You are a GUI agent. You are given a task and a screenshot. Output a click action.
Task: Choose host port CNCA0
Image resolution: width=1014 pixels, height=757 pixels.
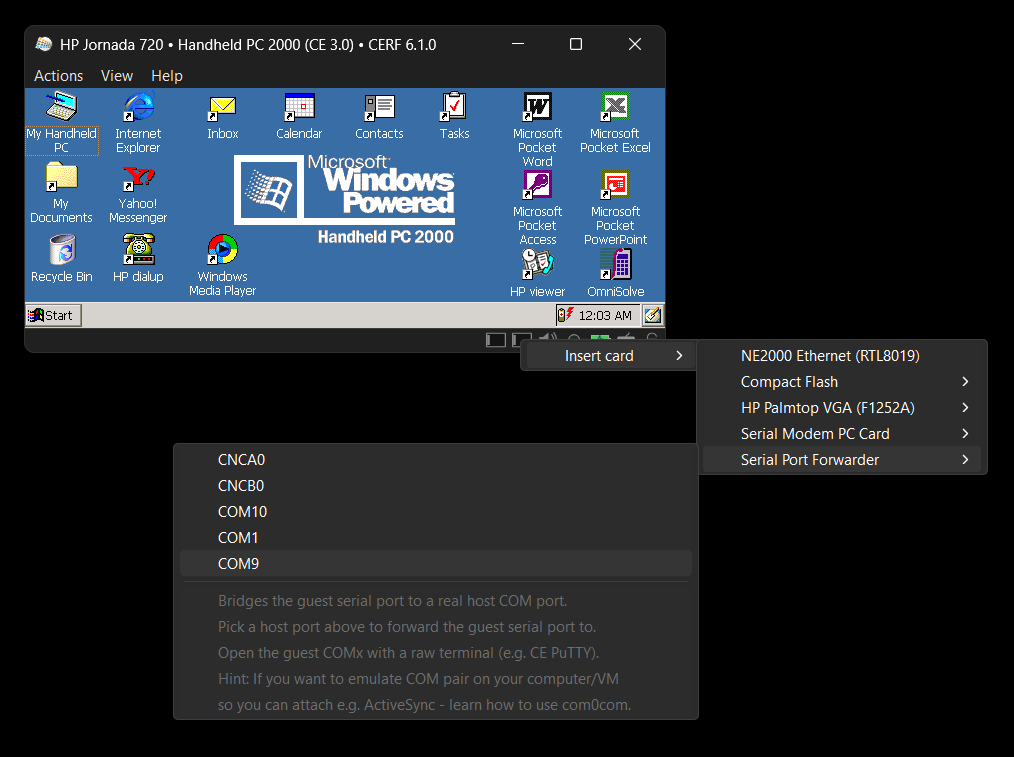(436, 460)
